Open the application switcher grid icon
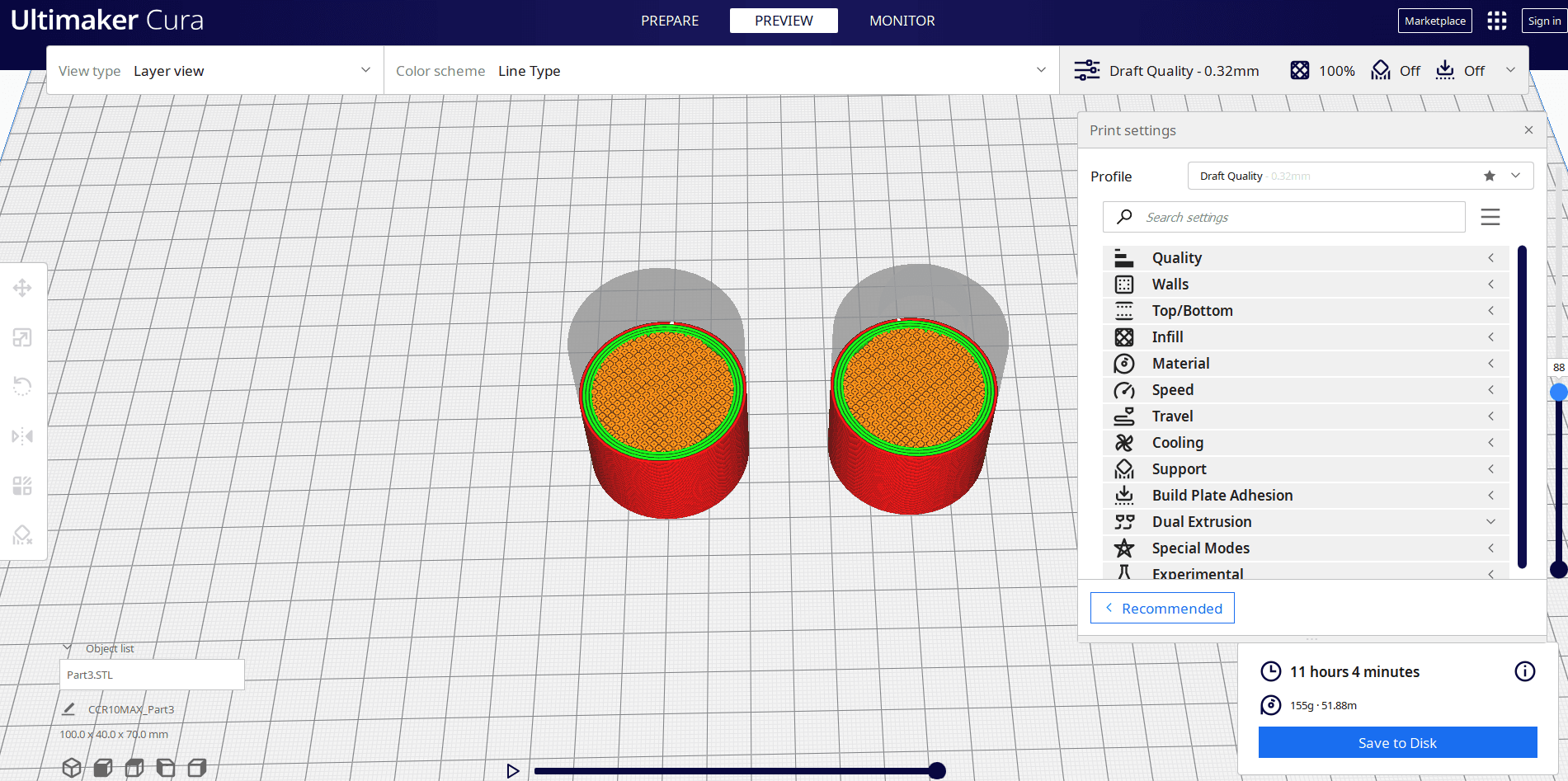The width and height of the screenshot is (1568, 781). (x=1496, y=21)
